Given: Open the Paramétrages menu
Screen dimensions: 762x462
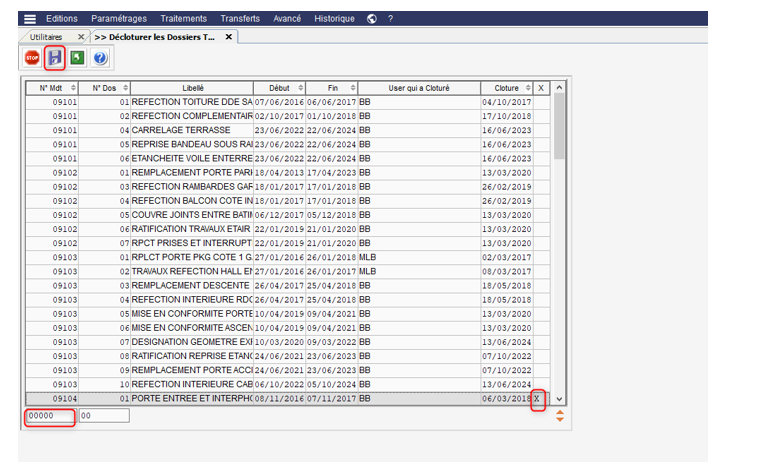Looking at the screenshot, I should click(118, 19).
